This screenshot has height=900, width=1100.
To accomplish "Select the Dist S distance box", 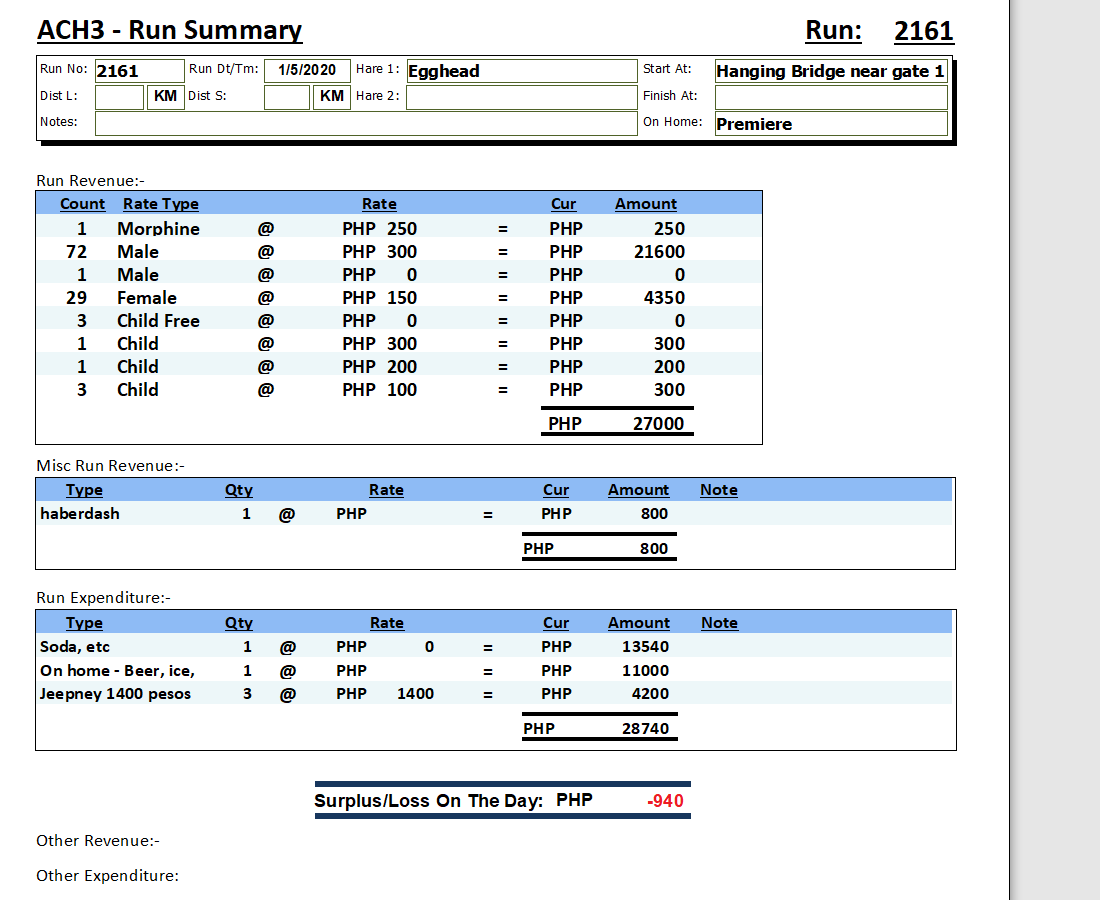I will [x=287, y=97].
